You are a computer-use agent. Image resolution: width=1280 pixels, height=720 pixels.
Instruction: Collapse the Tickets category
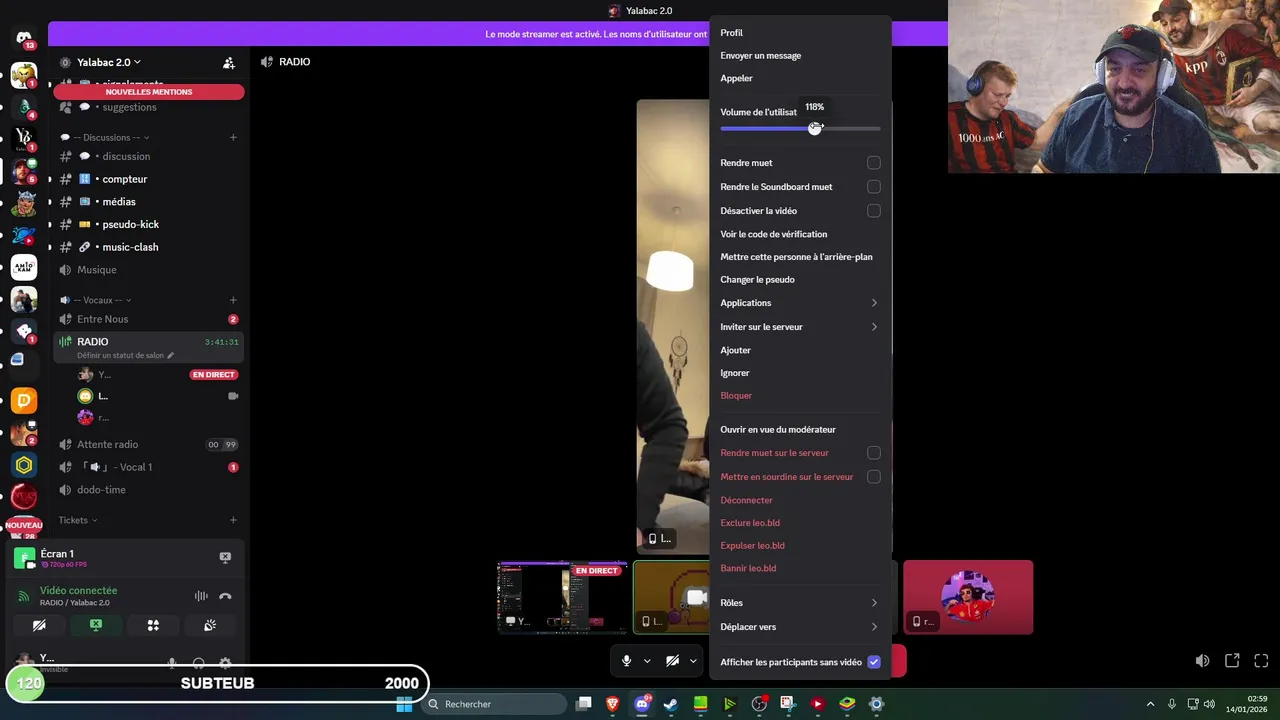(x=77, y=520)
